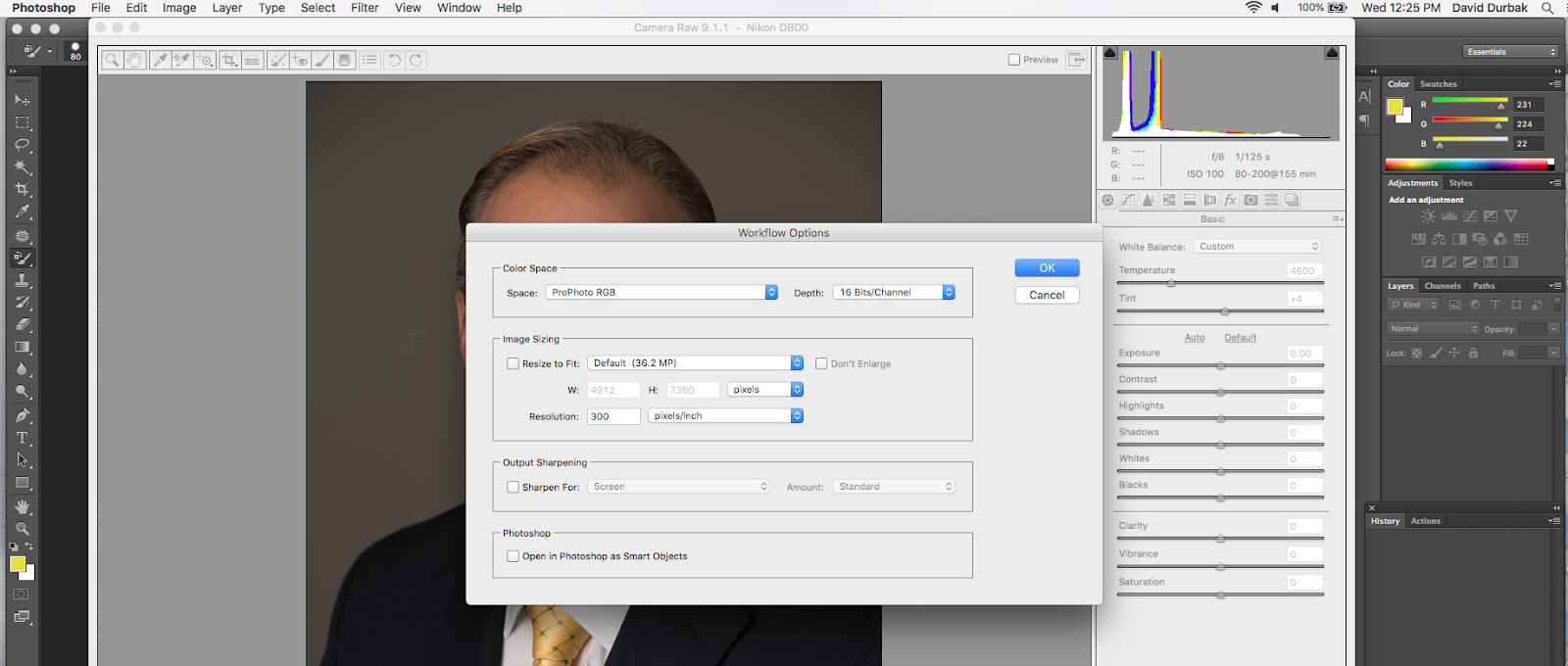Switch to the Swatches tab
This screenshot has height=666, width=1568.
point(1438,84)
